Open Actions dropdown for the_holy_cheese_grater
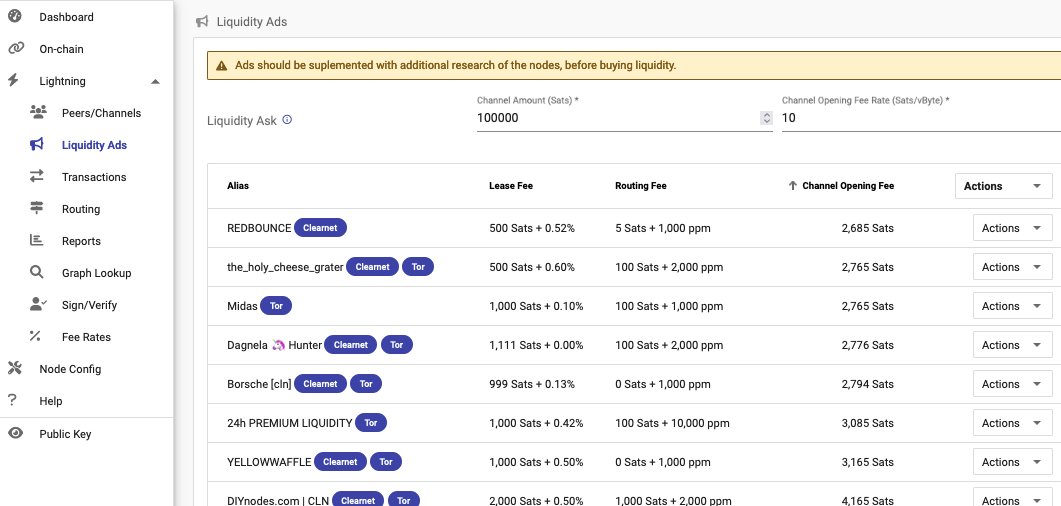Viewport: 1061px width, 506px height. 1012,267
